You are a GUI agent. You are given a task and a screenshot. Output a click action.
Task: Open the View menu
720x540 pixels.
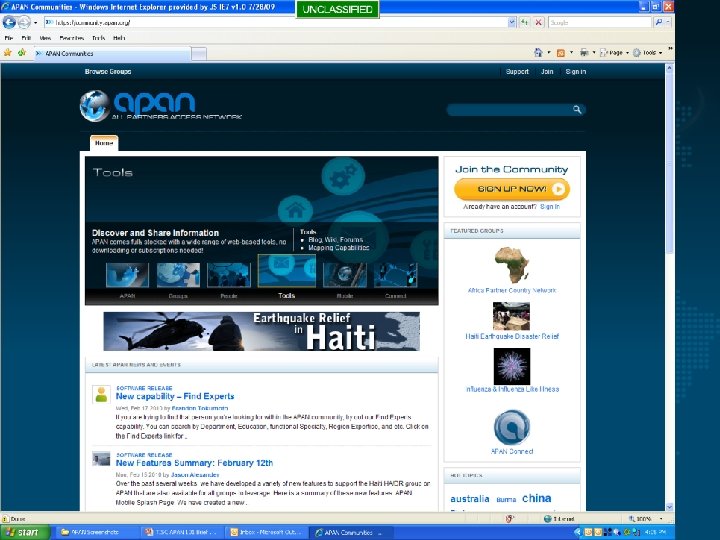(45, 38)
